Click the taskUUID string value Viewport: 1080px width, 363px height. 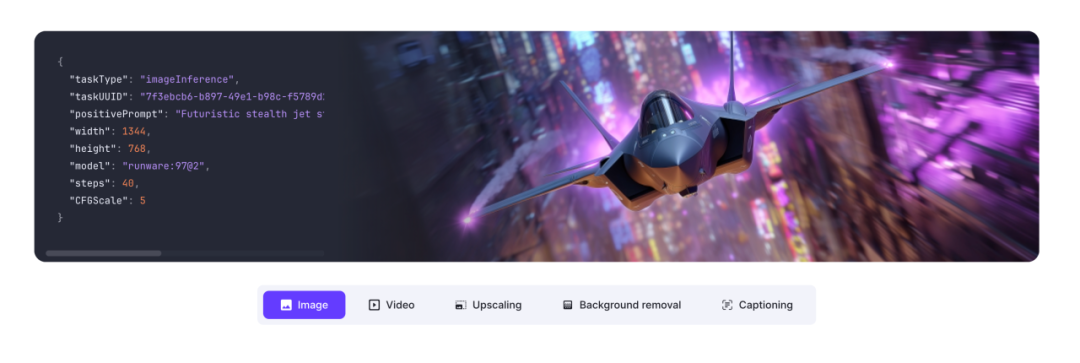231,96
